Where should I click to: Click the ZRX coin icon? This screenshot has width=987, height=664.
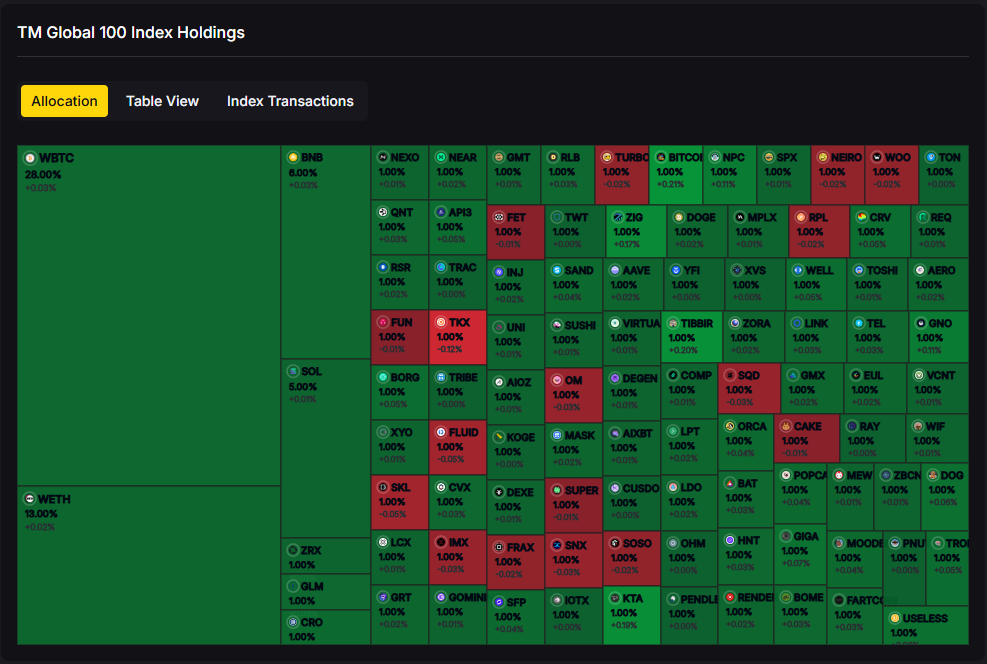pyautogui.click(x=293, y=550)
